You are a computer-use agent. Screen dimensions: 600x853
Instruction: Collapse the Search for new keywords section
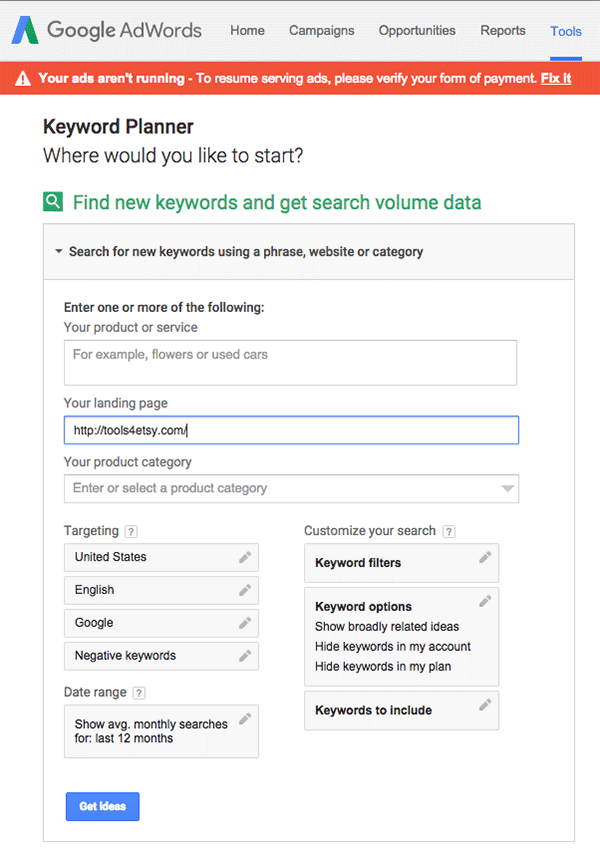pos(59,251)
